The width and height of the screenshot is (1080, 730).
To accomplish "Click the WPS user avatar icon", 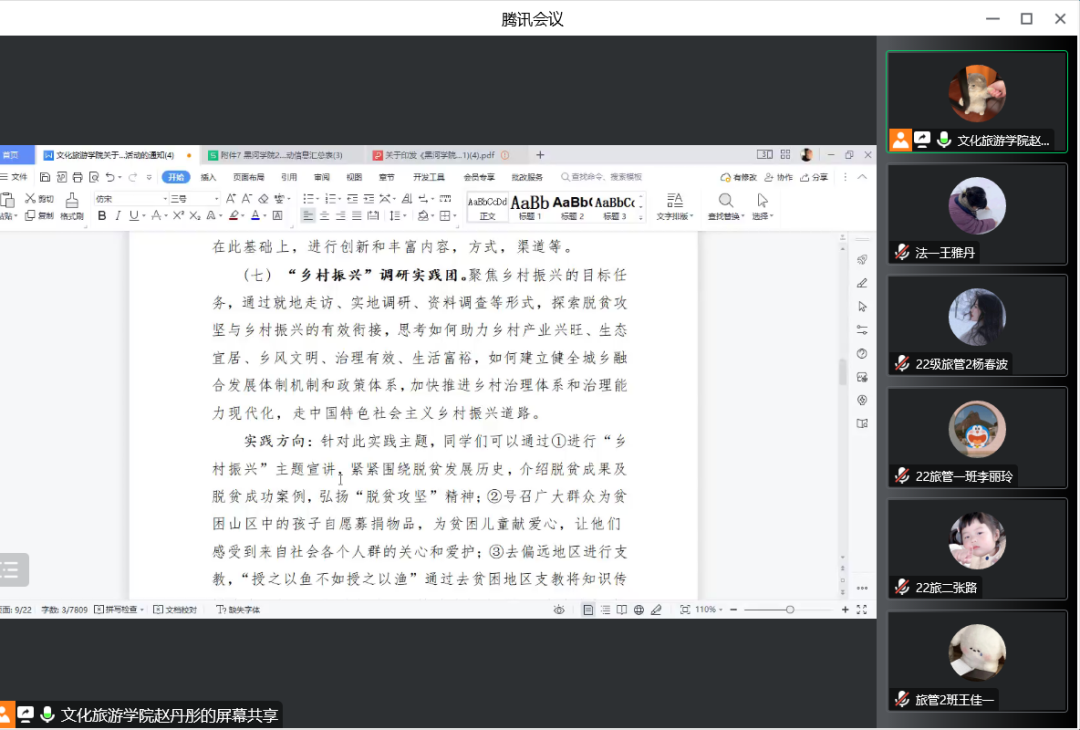I will [807, 155].
